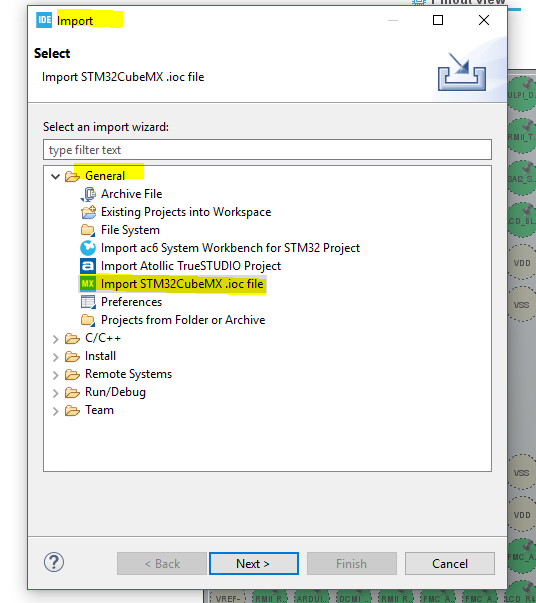Click the Install folder icon
This screenshot has height=603, width=536.
pos(72,356)
